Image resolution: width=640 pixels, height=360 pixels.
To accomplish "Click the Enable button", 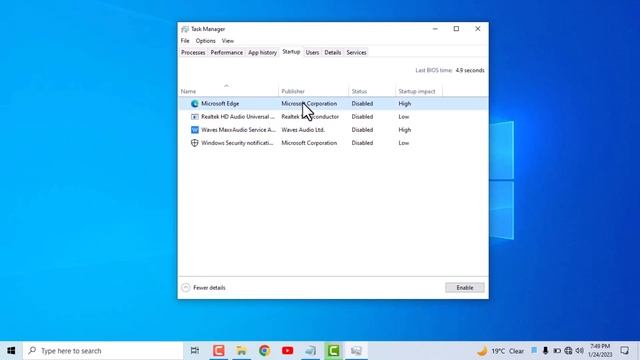I will (x=464, y=288).
